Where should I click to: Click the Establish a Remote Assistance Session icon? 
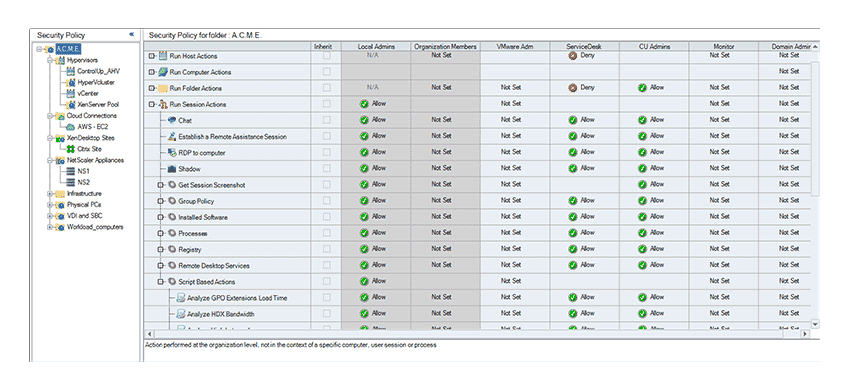pyautogui.click(x=172, y=136)
